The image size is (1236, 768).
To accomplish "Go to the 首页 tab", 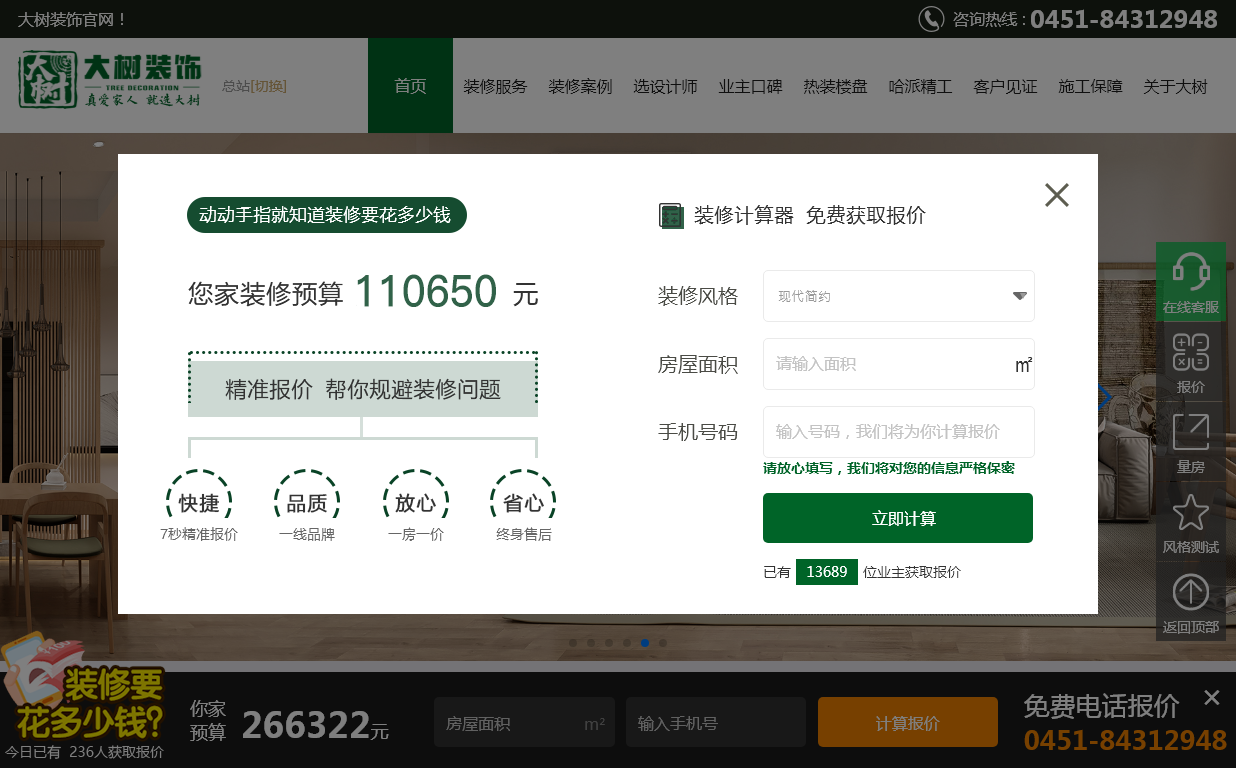I will (410, 86).
